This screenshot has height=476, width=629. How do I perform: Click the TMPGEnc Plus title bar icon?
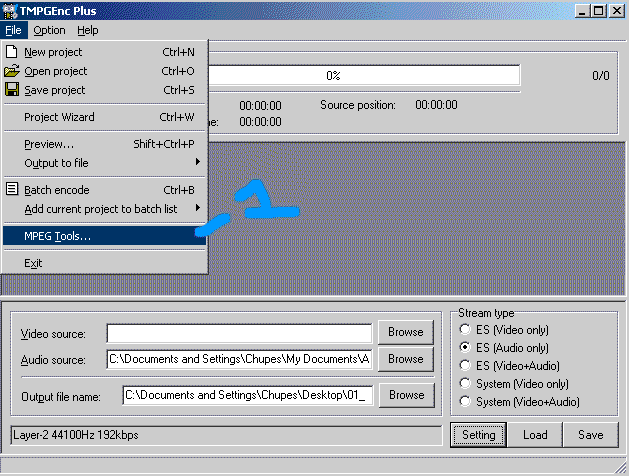click(10, 11)
